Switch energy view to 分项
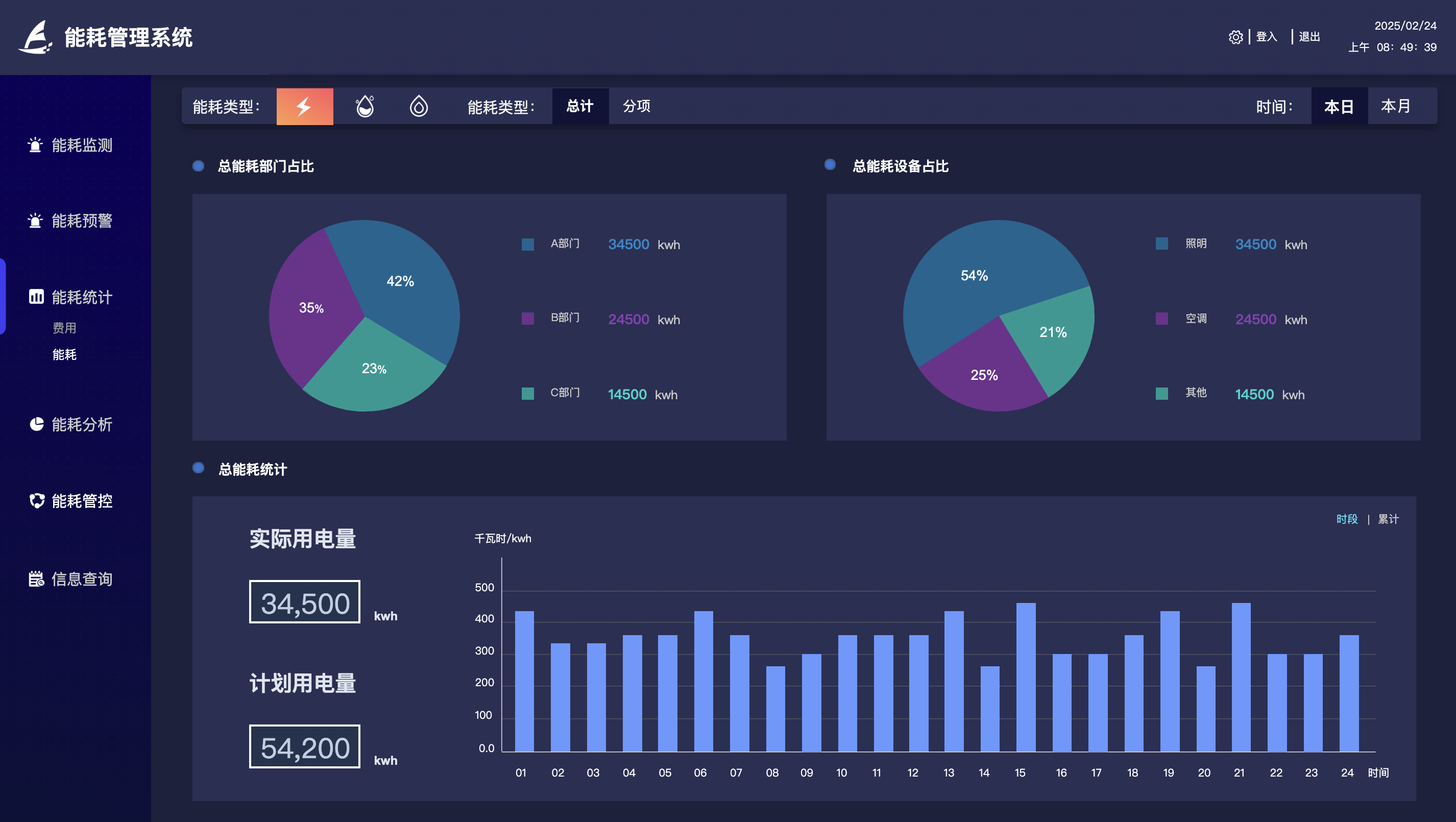Image resolution: width=1456 pixels, height=822 pixels. coord(637,106)
